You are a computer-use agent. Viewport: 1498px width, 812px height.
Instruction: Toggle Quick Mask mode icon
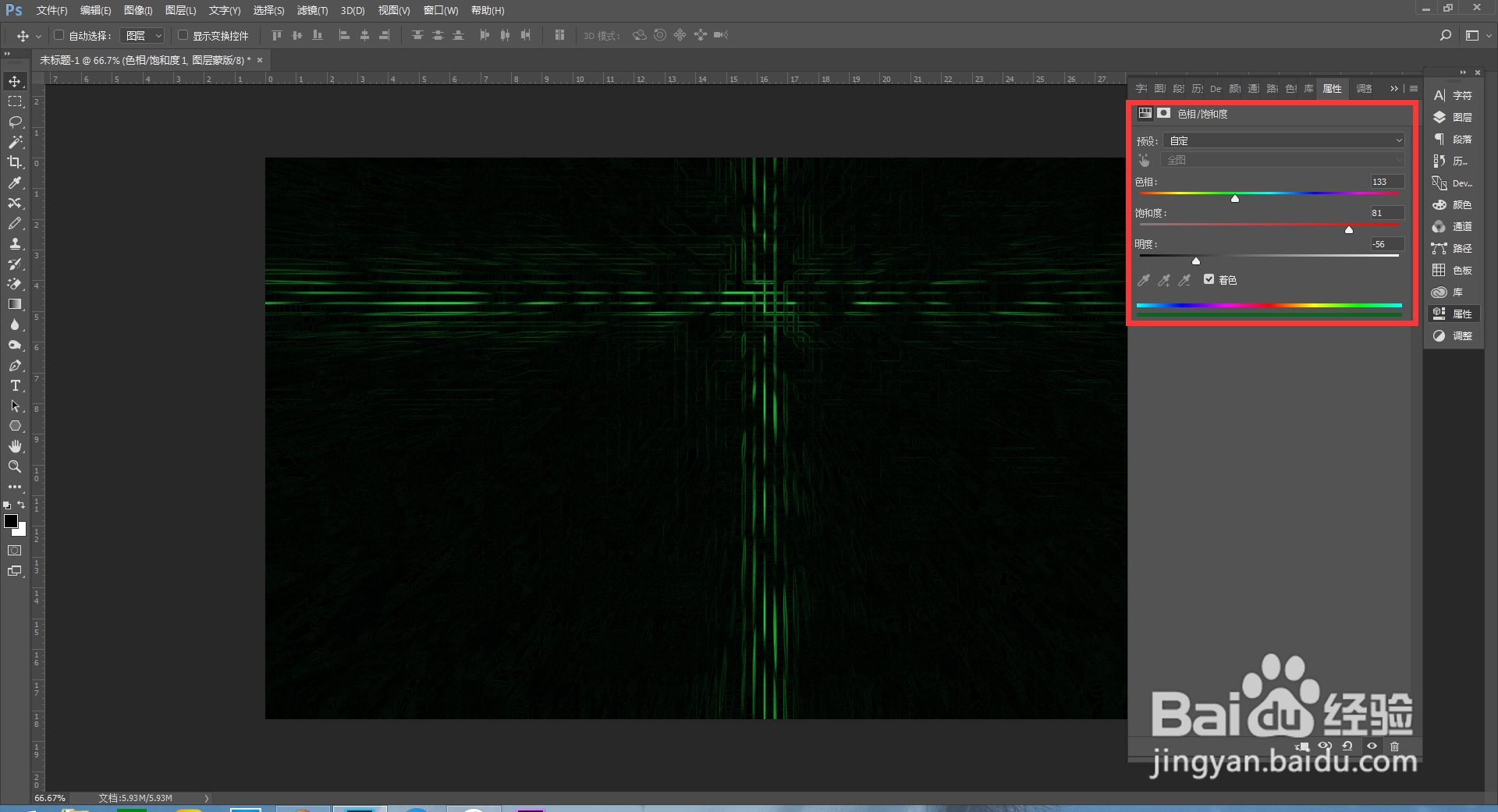pyautogui.click(x=15, y=551)
